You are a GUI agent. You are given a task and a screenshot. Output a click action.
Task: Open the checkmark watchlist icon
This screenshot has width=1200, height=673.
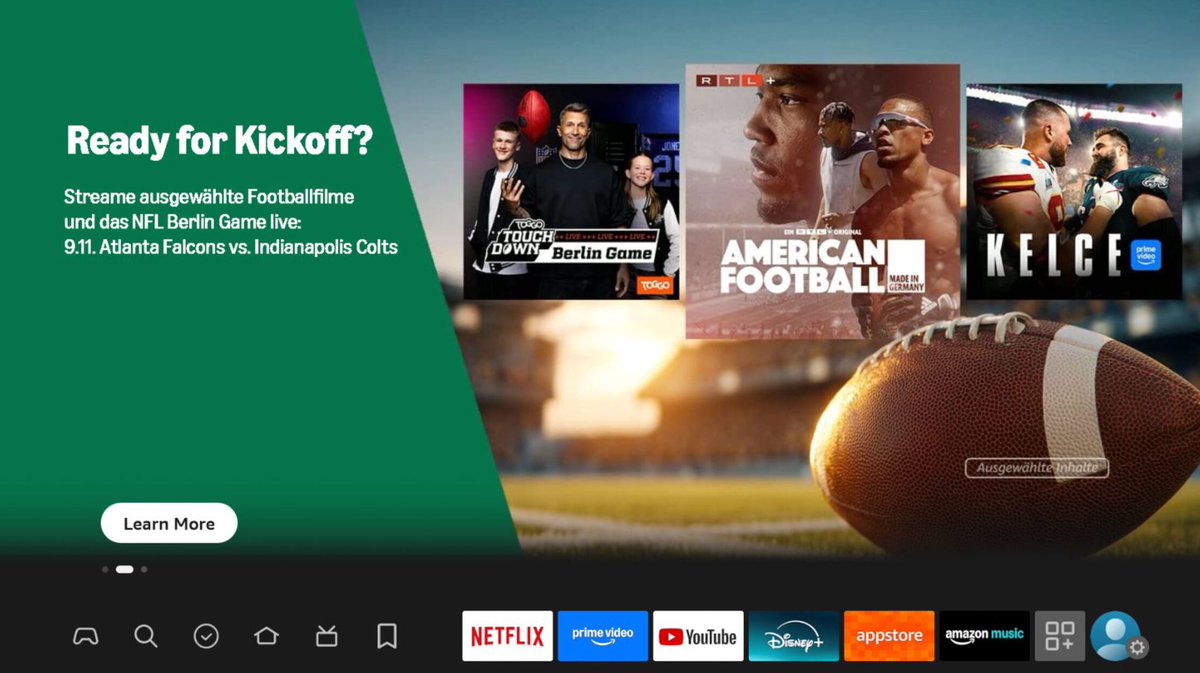(206, 636)
